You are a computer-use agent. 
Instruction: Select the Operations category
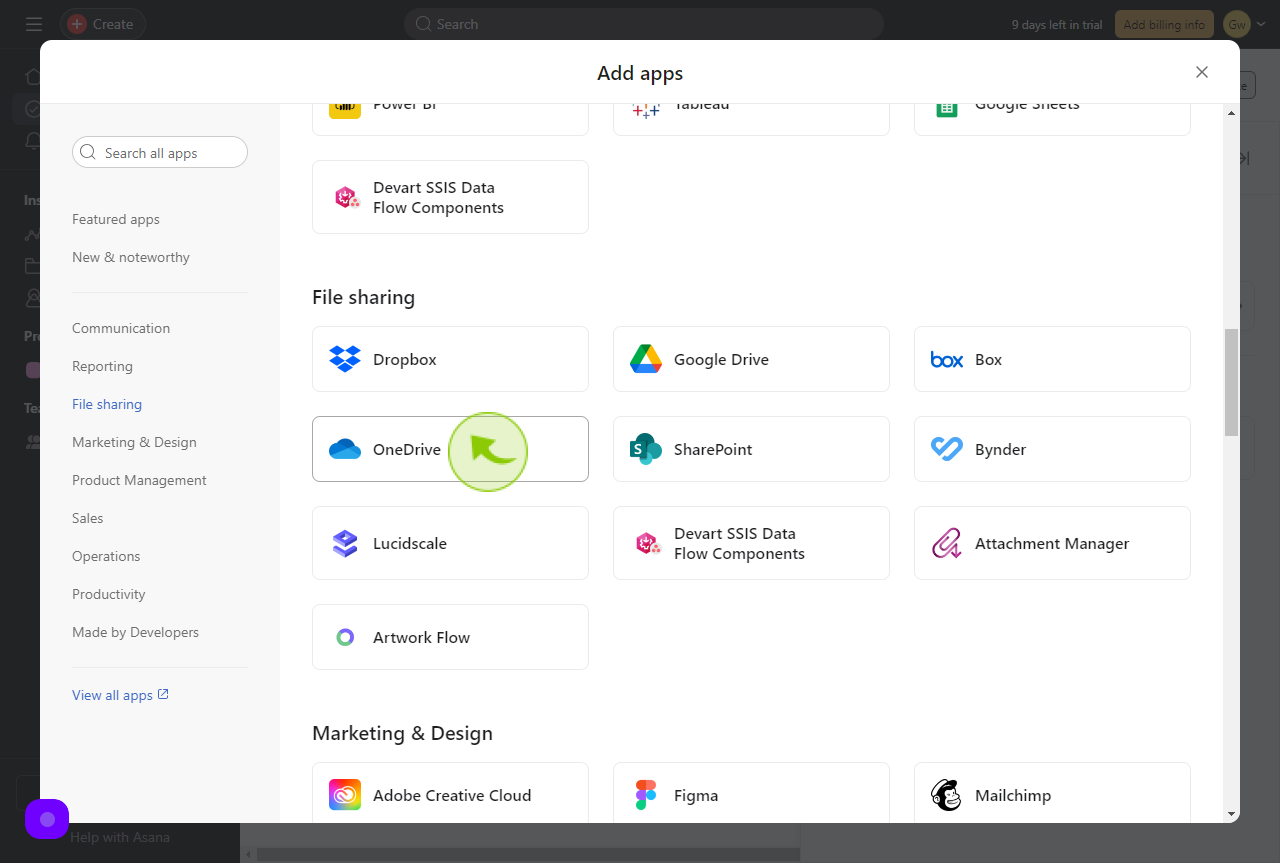pos(106,556)
